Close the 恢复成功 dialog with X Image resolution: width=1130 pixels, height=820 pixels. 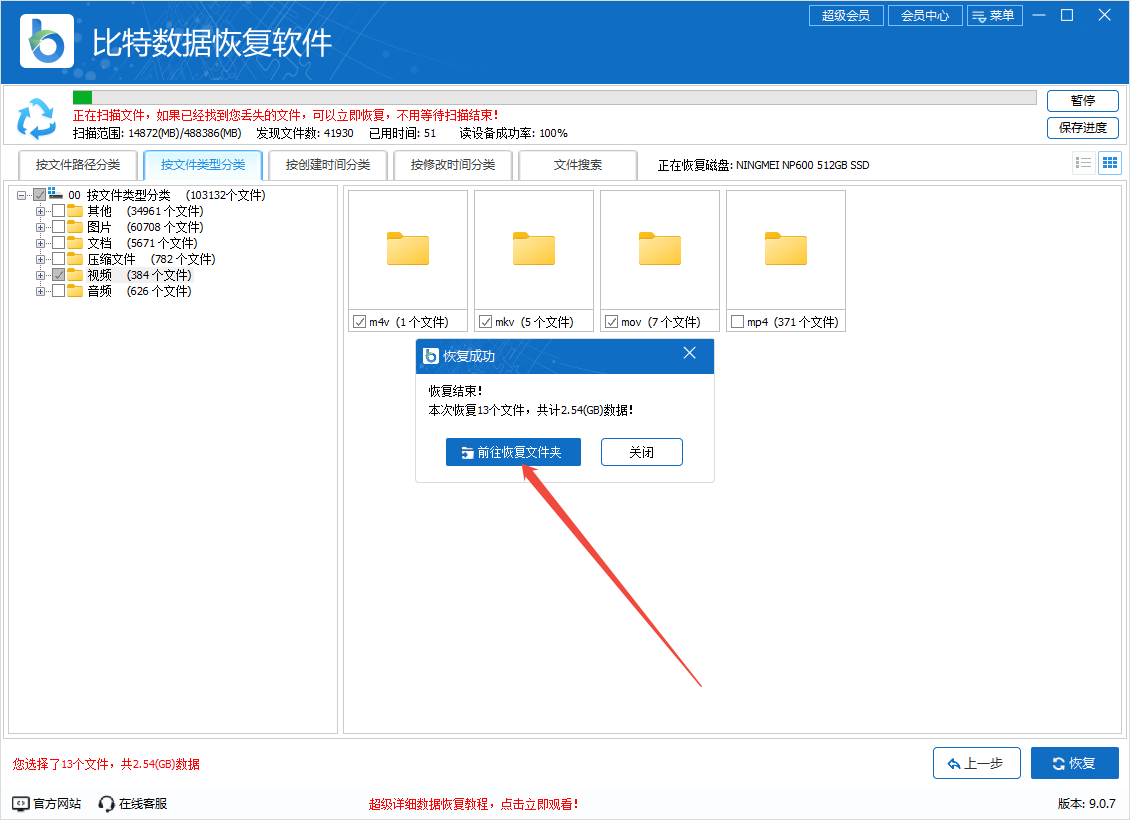pos(690,353)
